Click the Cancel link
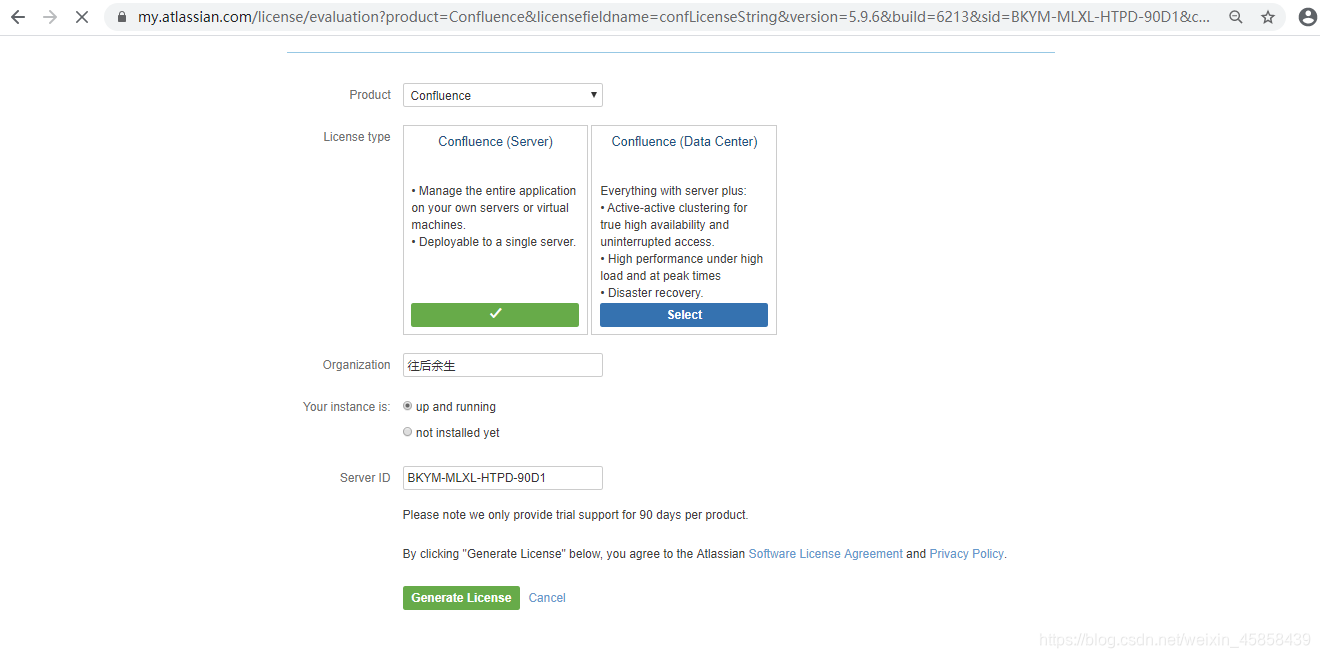The image size is (1320, 658). (547, 598)
